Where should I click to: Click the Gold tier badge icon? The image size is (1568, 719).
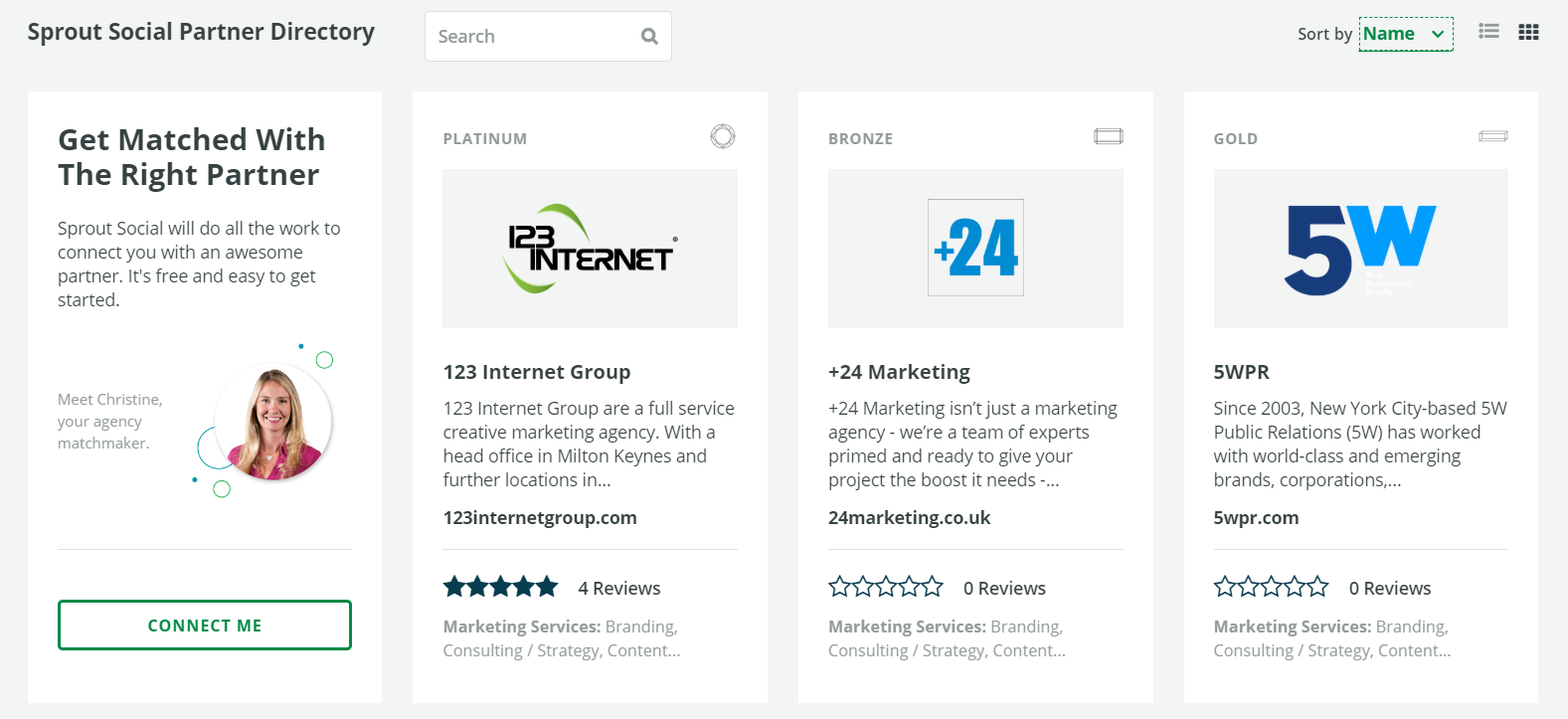pos(1492,136)
